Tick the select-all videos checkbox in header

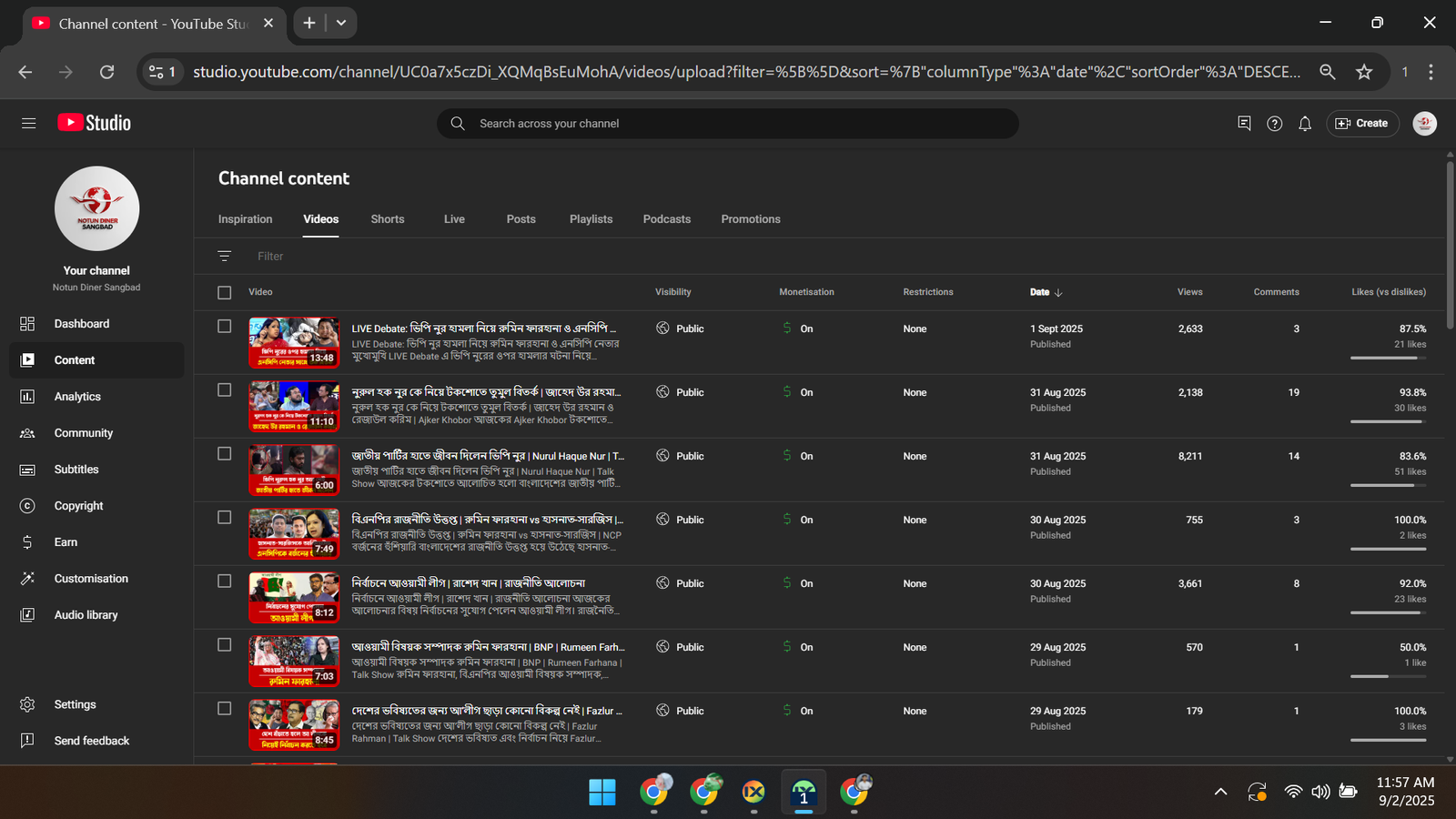click(x=225, y=292)
